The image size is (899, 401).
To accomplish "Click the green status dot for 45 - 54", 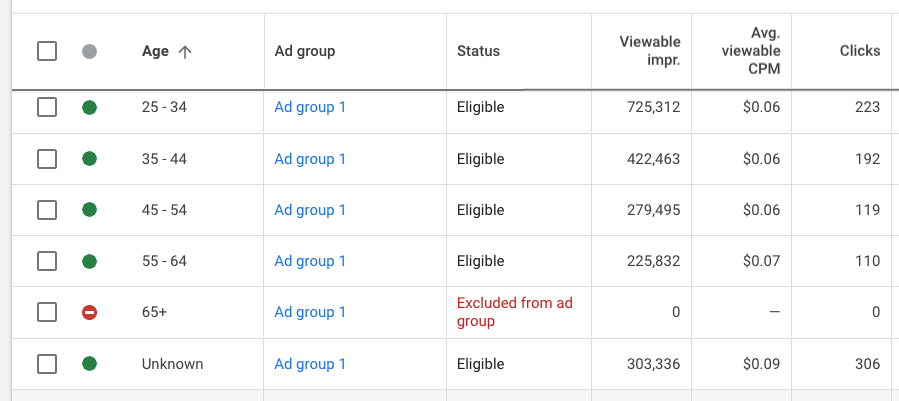I will [x=89, y=209].
